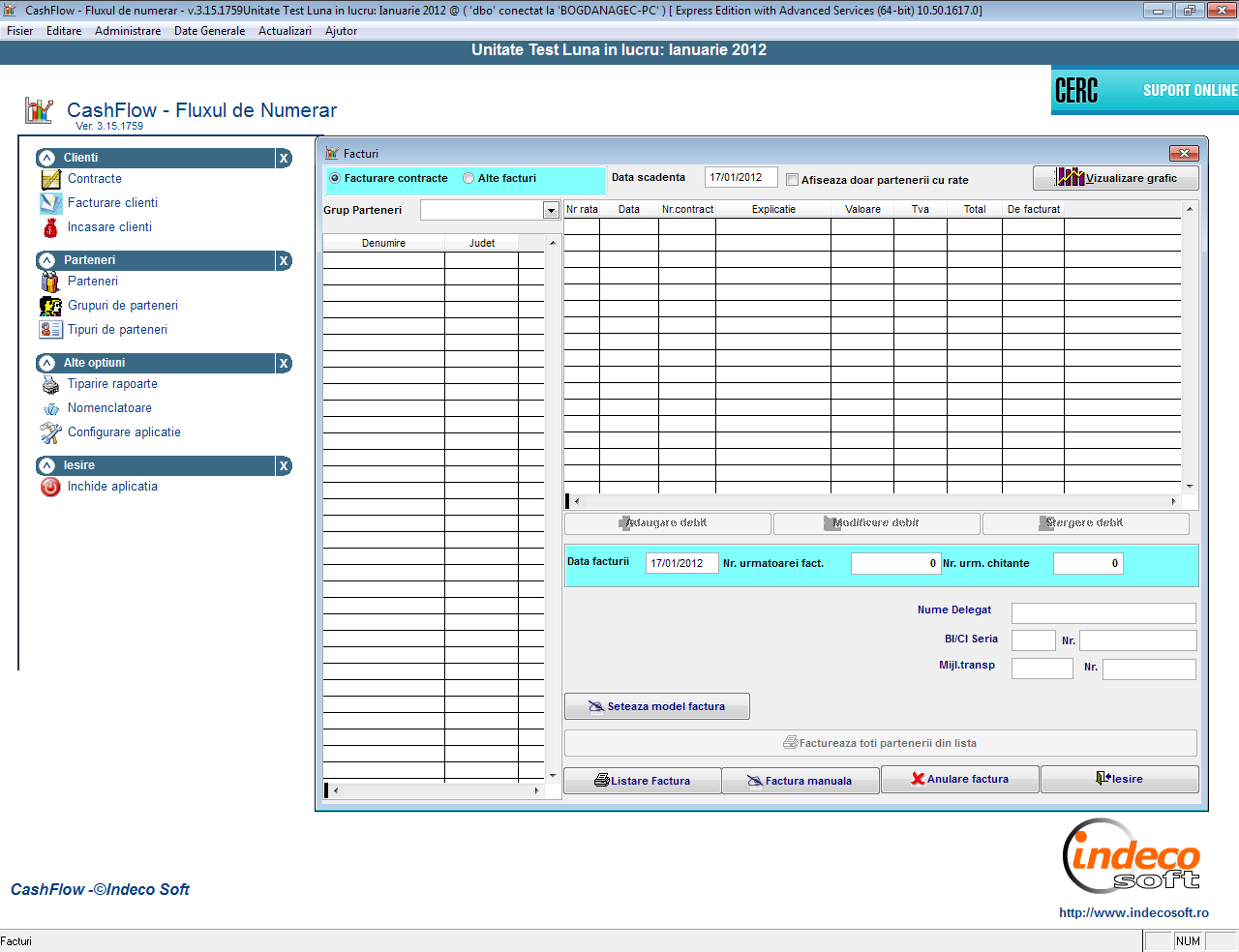Screen dimensions: 1239x952
Task: Collapse the Clienti section chevron
Action: 46,158
